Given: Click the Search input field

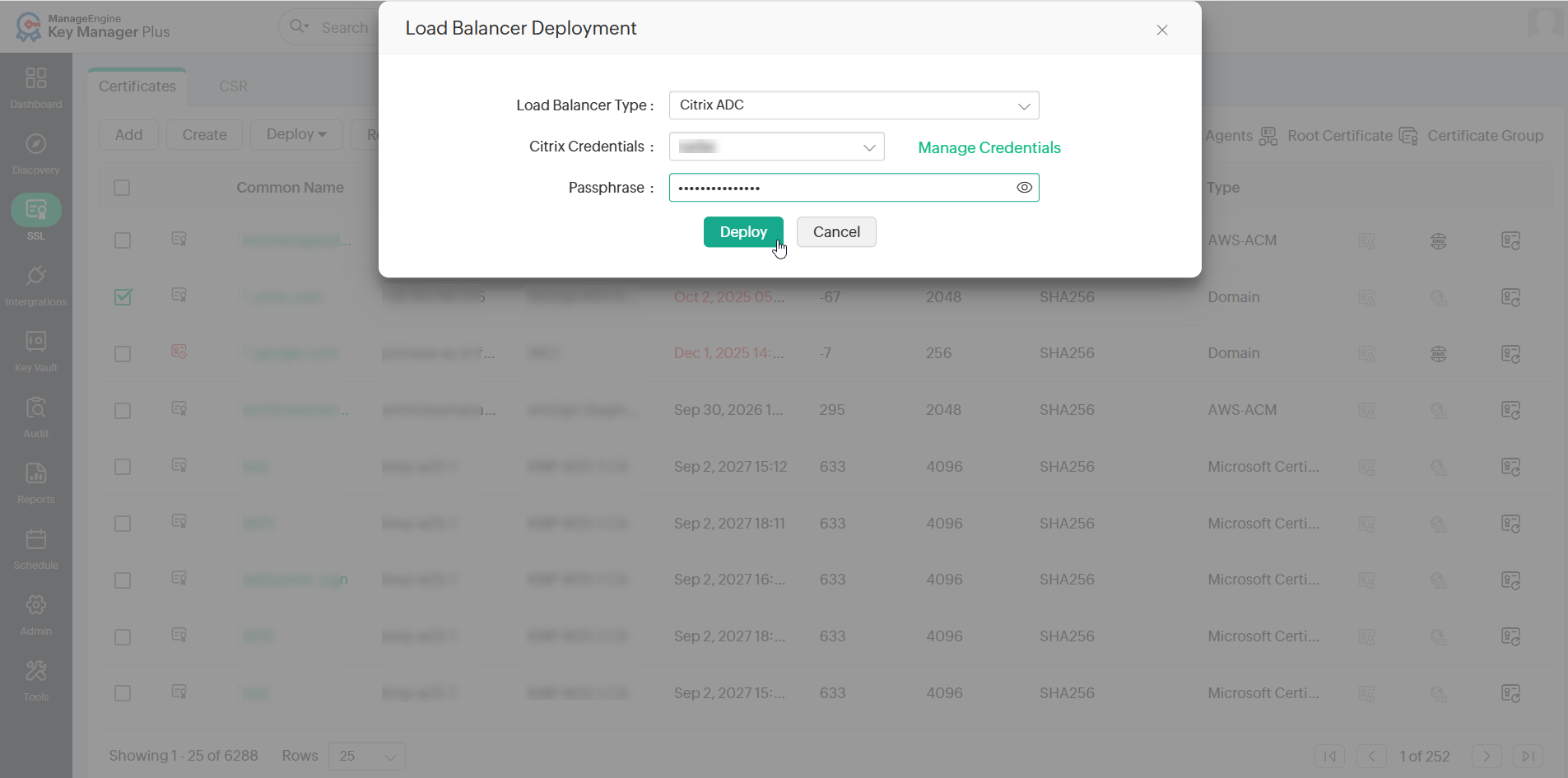Looking at the screenshot, I should point(345,27).
